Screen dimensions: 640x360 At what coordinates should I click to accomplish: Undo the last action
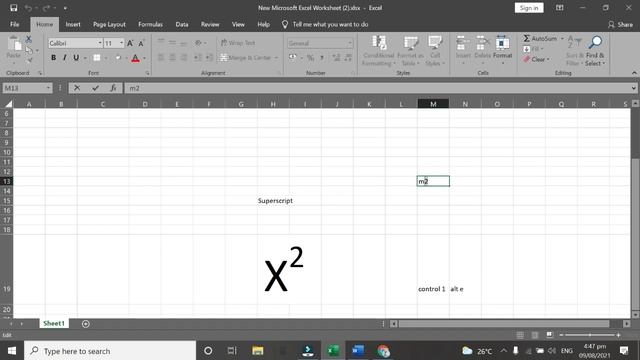coord(28,8)
